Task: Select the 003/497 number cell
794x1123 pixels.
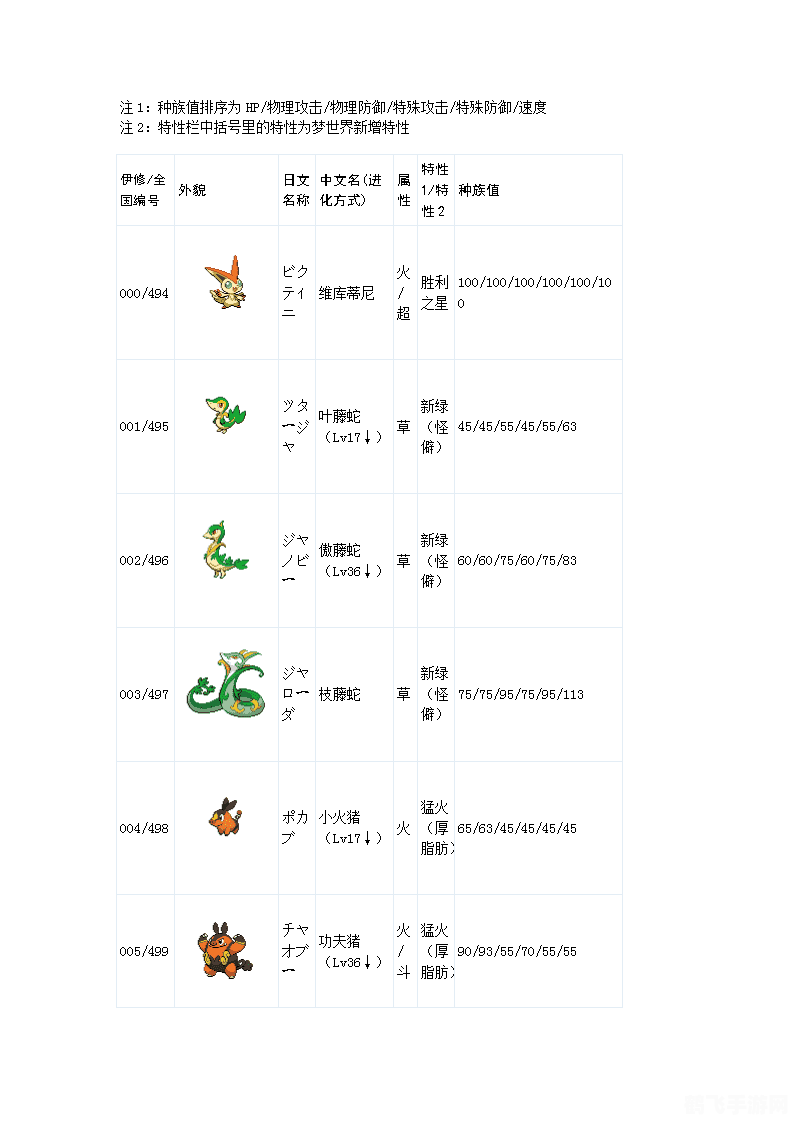Action: pyautogui.click(x=144, y=694)
